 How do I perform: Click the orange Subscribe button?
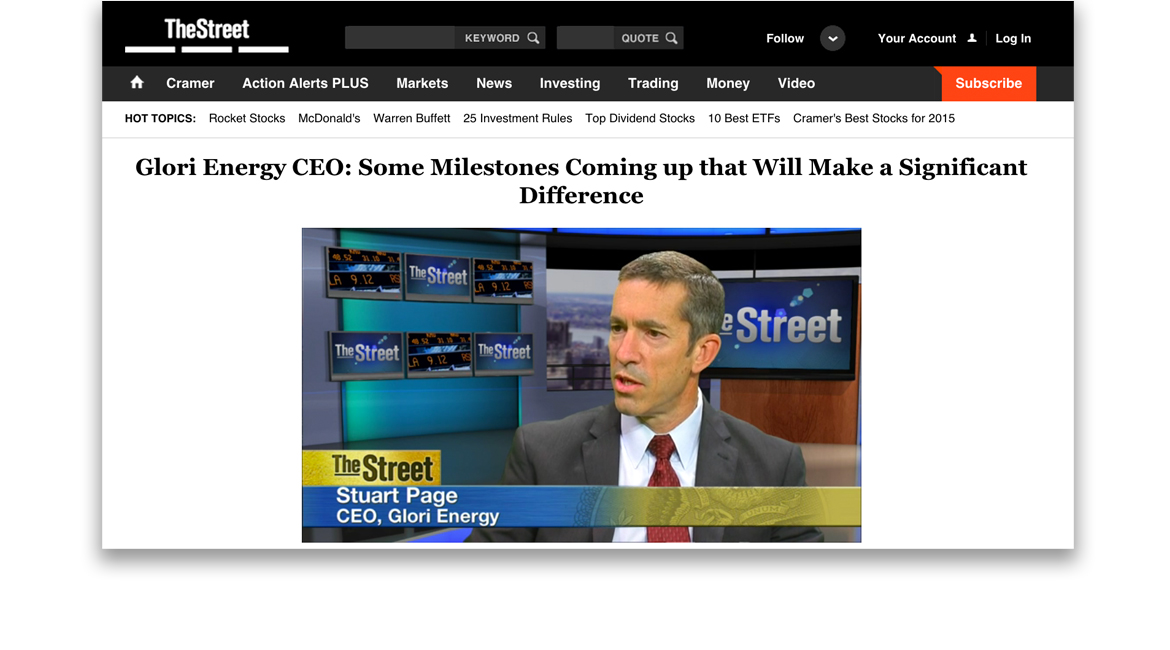[989, 84]
